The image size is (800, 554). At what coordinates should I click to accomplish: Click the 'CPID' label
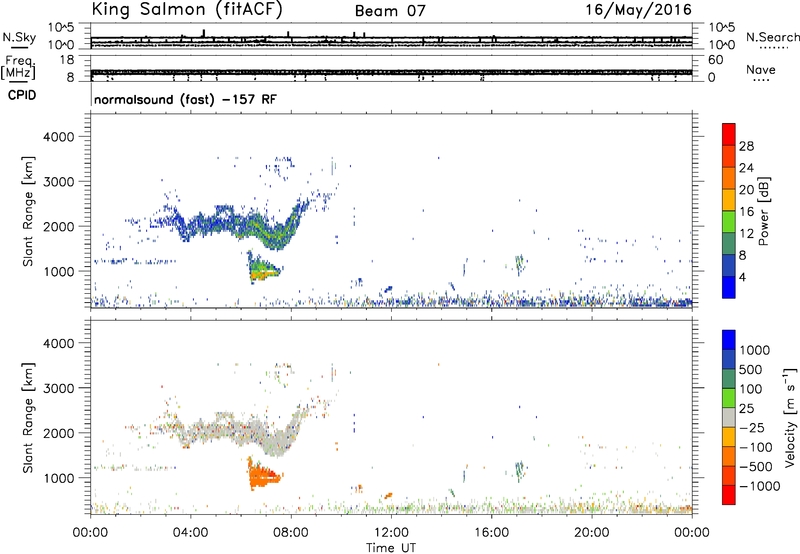tap(22, 95)
